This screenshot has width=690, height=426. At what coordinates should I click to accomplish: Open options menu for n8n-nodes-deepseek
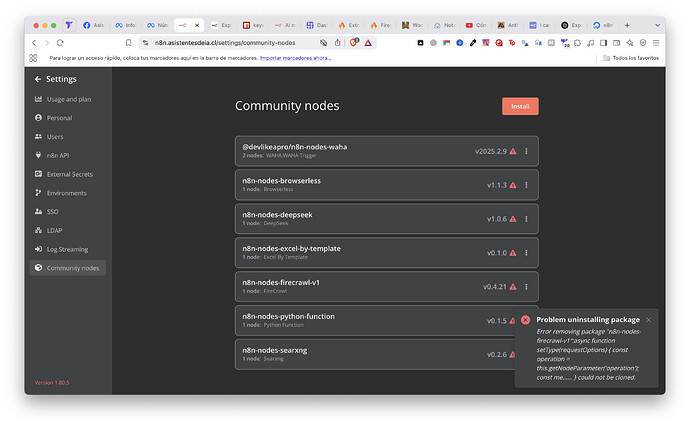[x=526, y=219]
